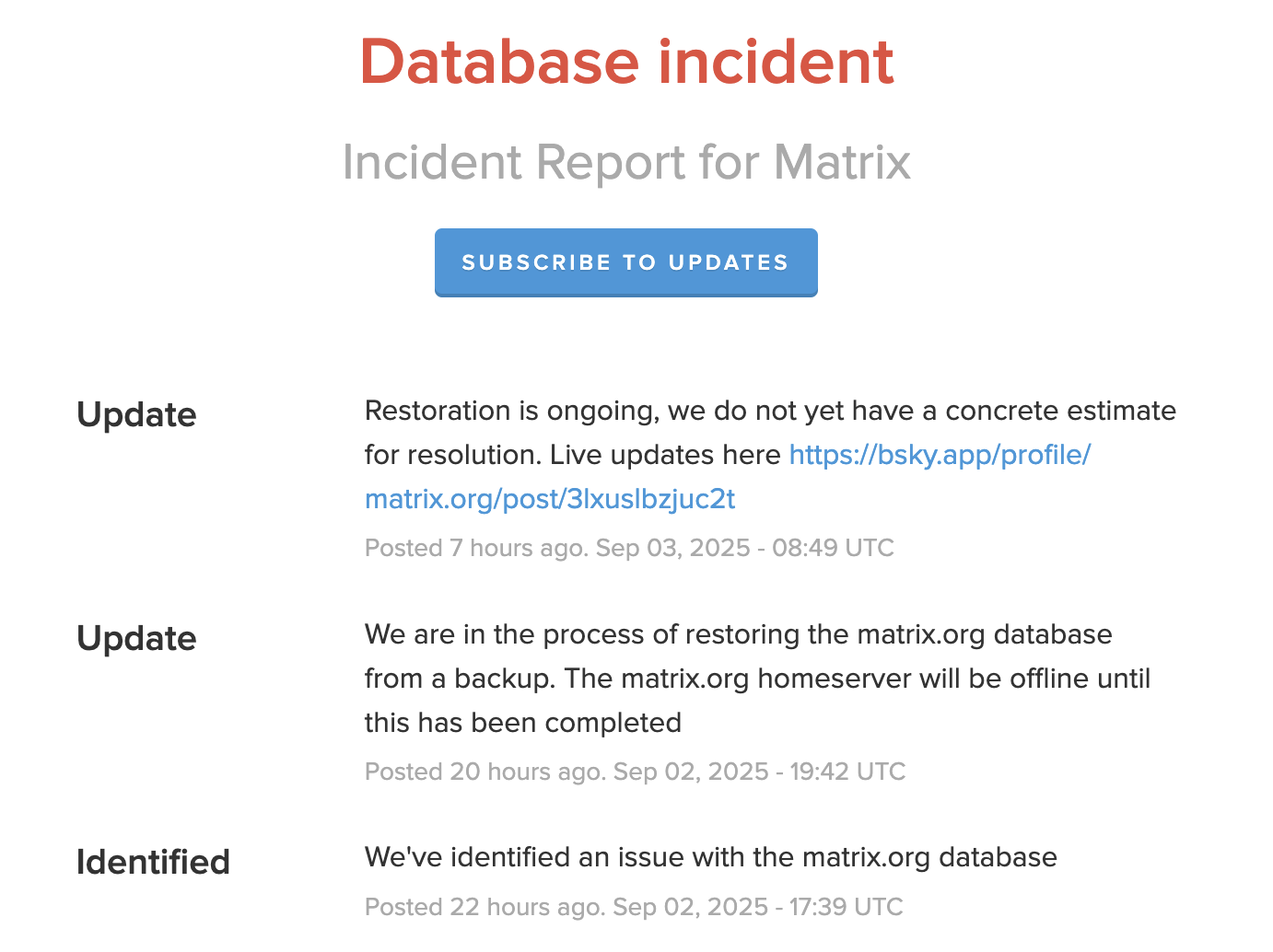Image resolution: width=1273 pixels, height=952 pixels.
Task: Click the 'We've identified an issue' message
Action: (x=710, y=857)
